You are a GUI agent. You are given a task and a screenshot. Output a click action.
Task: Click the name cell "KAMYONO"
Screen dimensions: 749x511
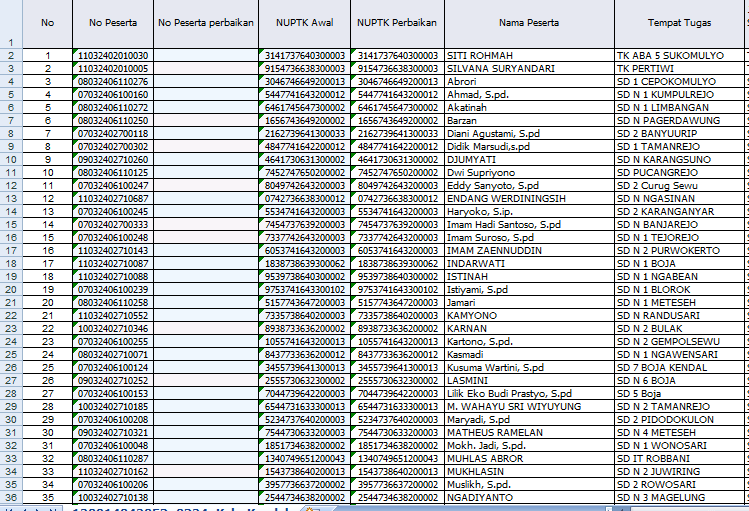click(x=529, y=316)
